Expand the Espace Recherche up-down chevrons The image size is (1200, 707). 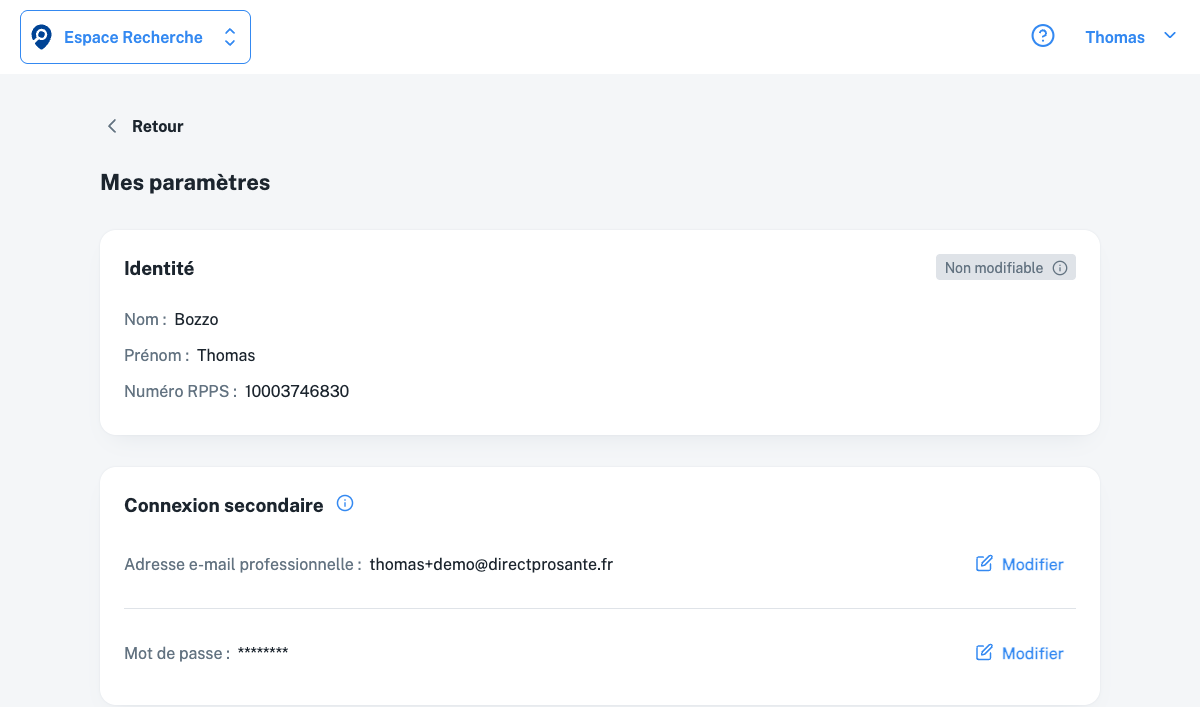pyautogui.click(x=230, y=37)
